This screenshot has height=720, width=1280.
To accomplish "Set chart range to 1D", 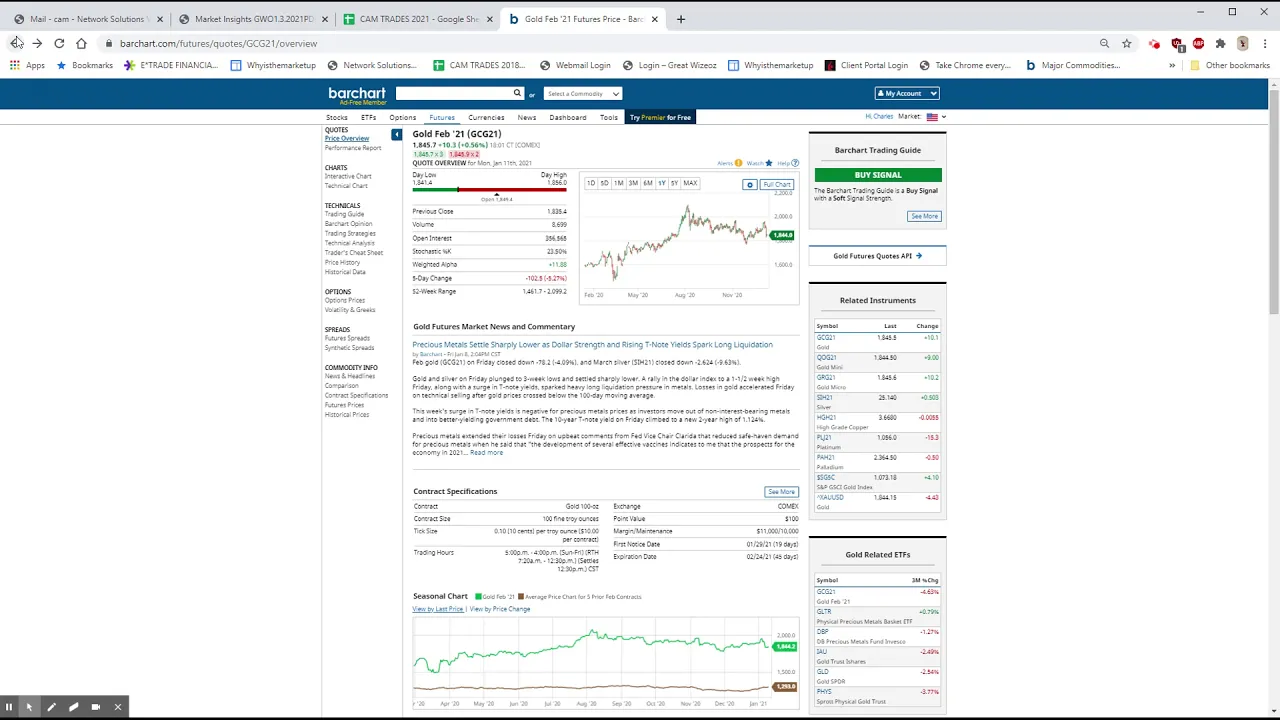I will (591, 183).
